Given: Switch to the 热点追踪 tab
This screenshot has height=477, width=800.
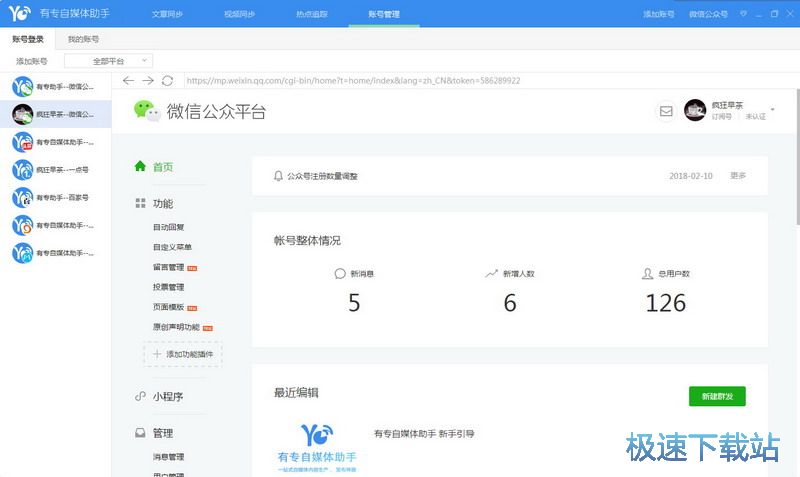Looking at the screenshot, I should pyautogui.click(x=312, y=14).
